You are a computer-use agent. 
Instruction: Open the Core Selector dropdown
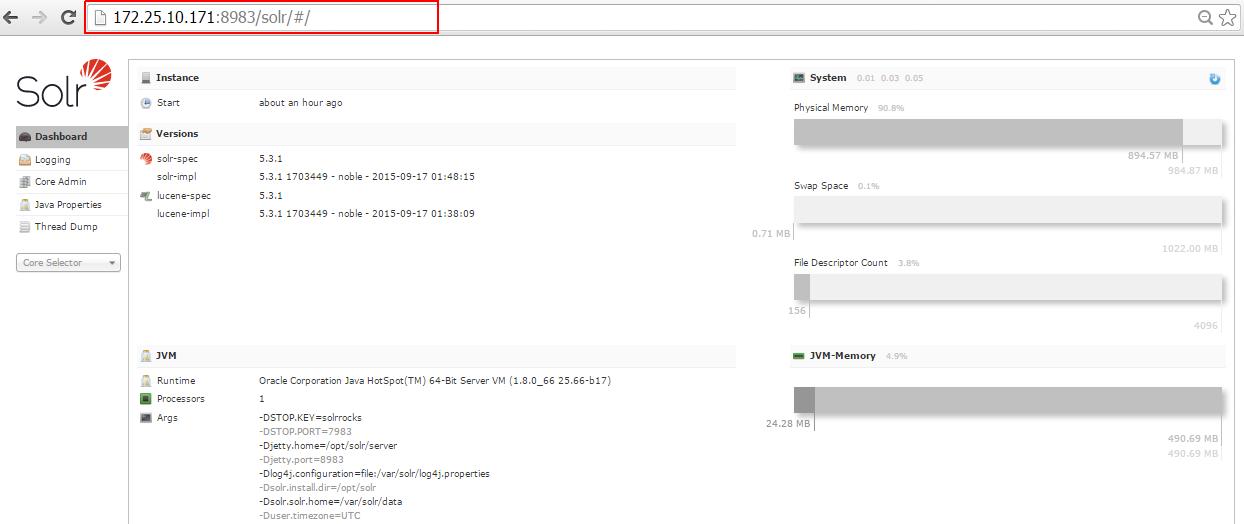(68, 263)
